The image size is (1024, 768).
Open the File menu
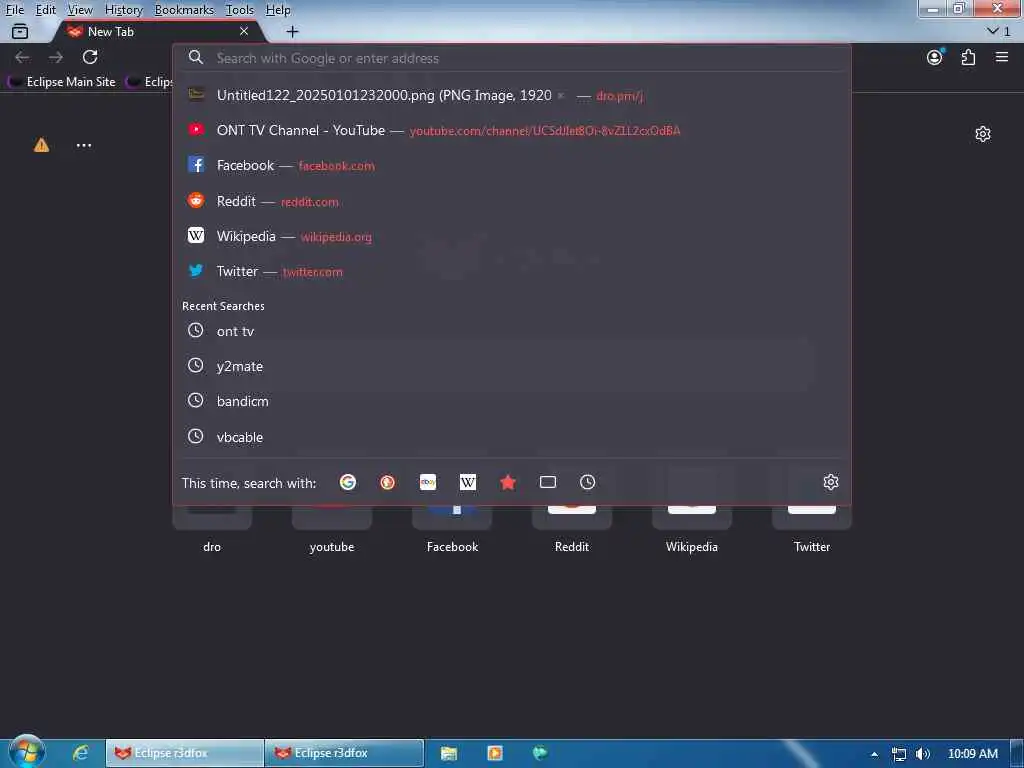[x=14, y=10]
